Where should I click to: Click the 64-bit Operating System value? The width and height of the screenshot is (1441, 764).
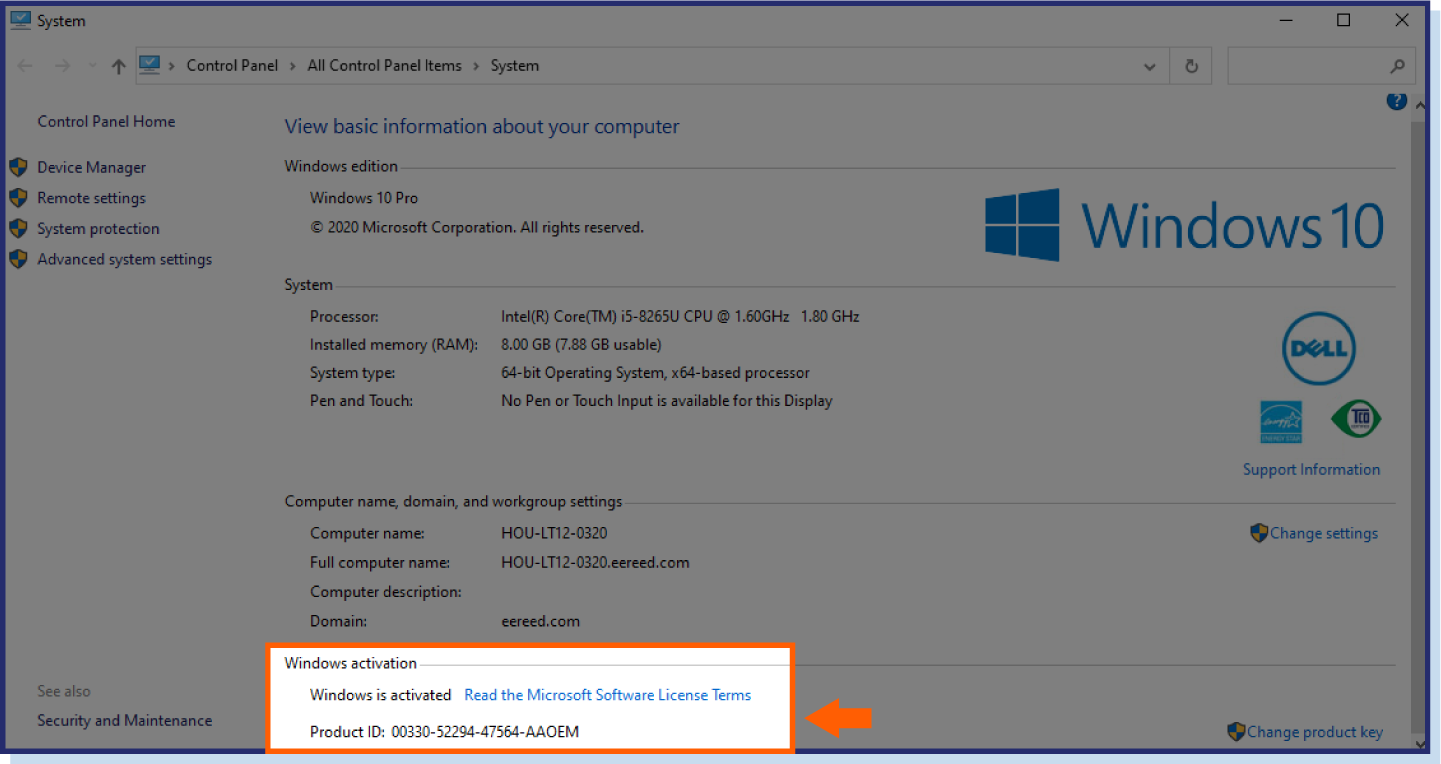655,372
